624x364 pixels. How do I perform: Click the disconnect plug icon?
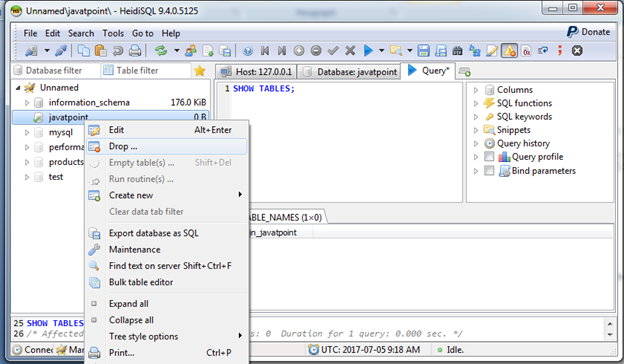coord(60,51)
